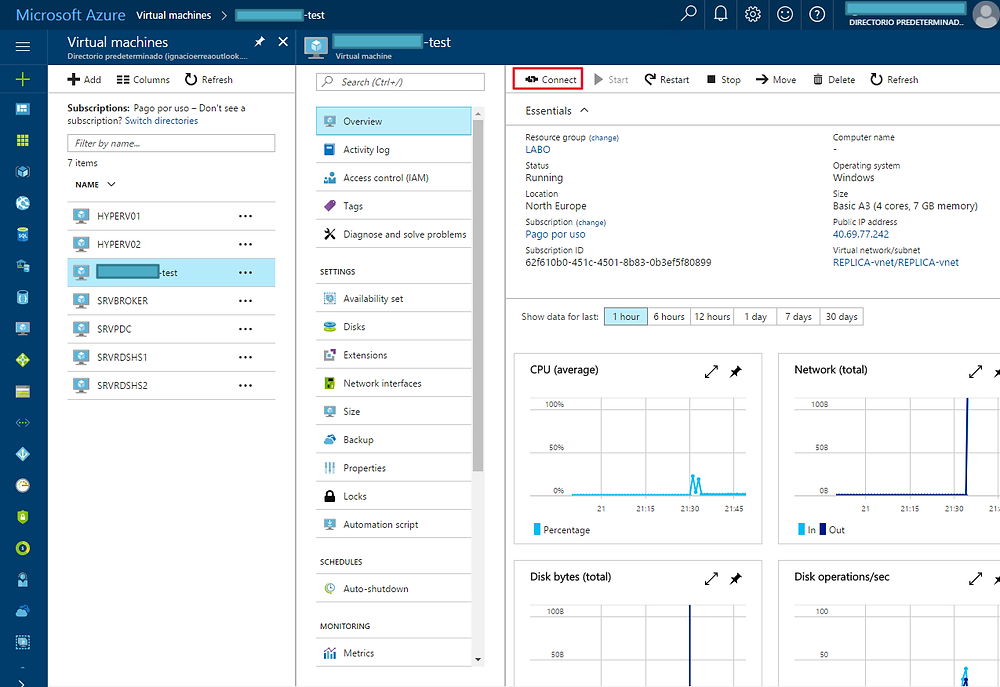Open REPLICA-vnet/REPLICA-vnet link
This screenshot has width=1000, height=687.
tap(895, 262)
